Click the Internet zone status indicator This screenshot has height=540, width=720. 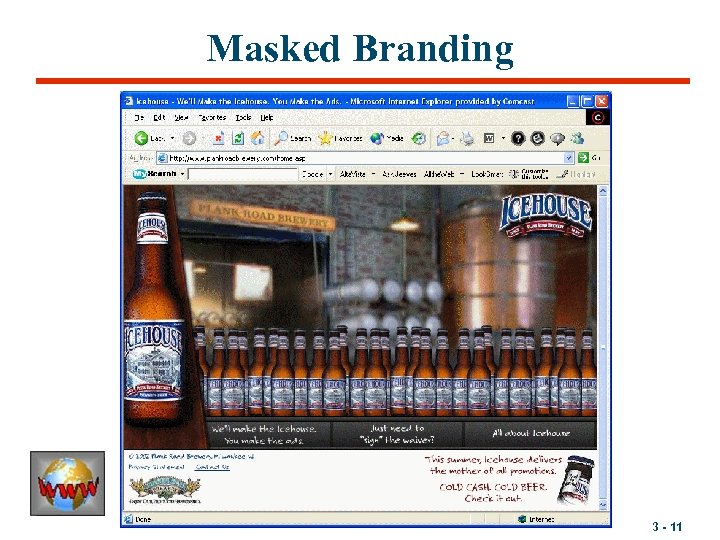[x=536, y=519]
